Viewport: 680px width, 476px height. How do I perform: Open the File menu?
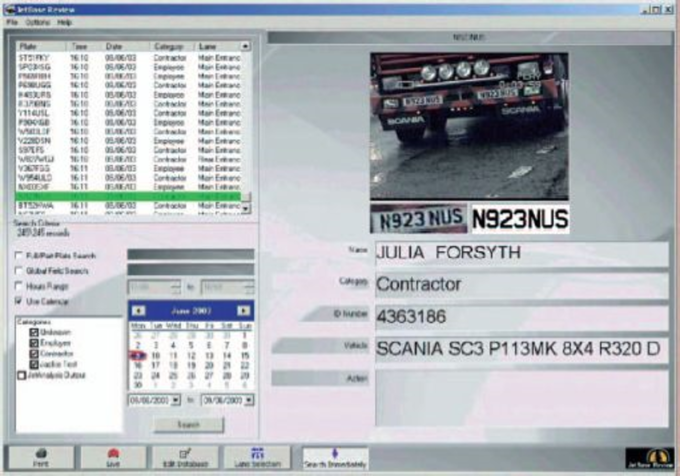[12, 22]
